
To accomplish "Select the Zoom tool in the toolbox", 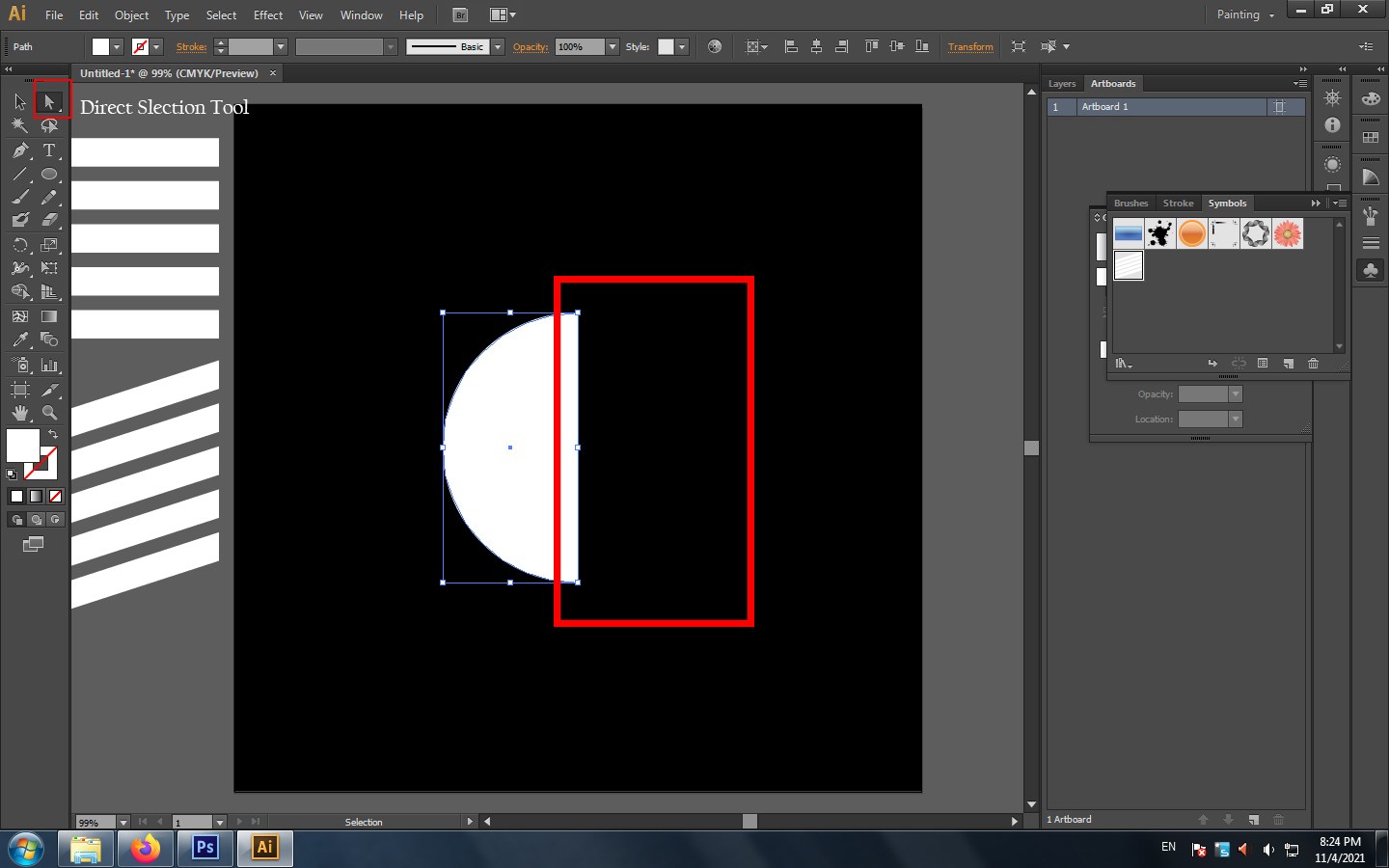I will [x=49, y=413].
